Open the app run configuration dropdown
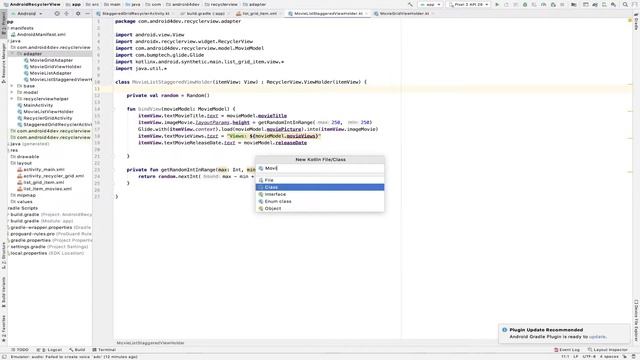This screenshot has width=640, height=360. 430,4
